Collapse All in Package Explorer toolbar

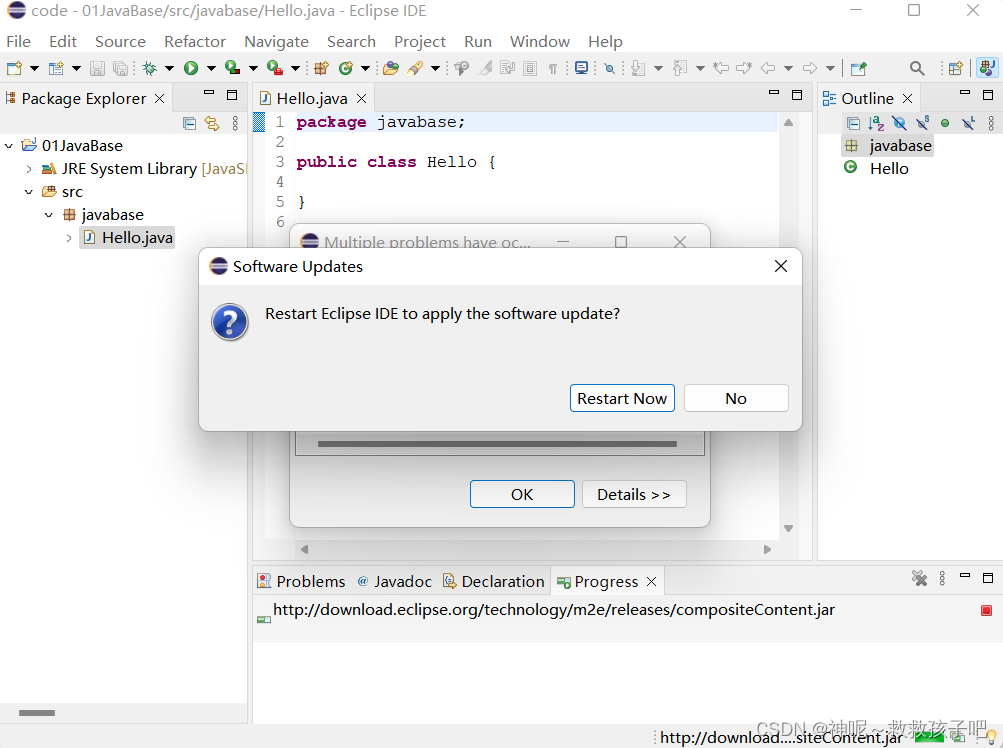(x=189, y=123)
